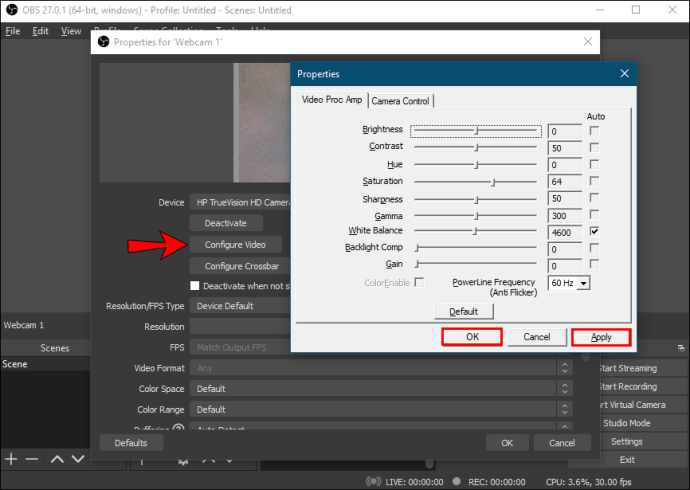Move scene up with up arrow

[x=57, y=459]
